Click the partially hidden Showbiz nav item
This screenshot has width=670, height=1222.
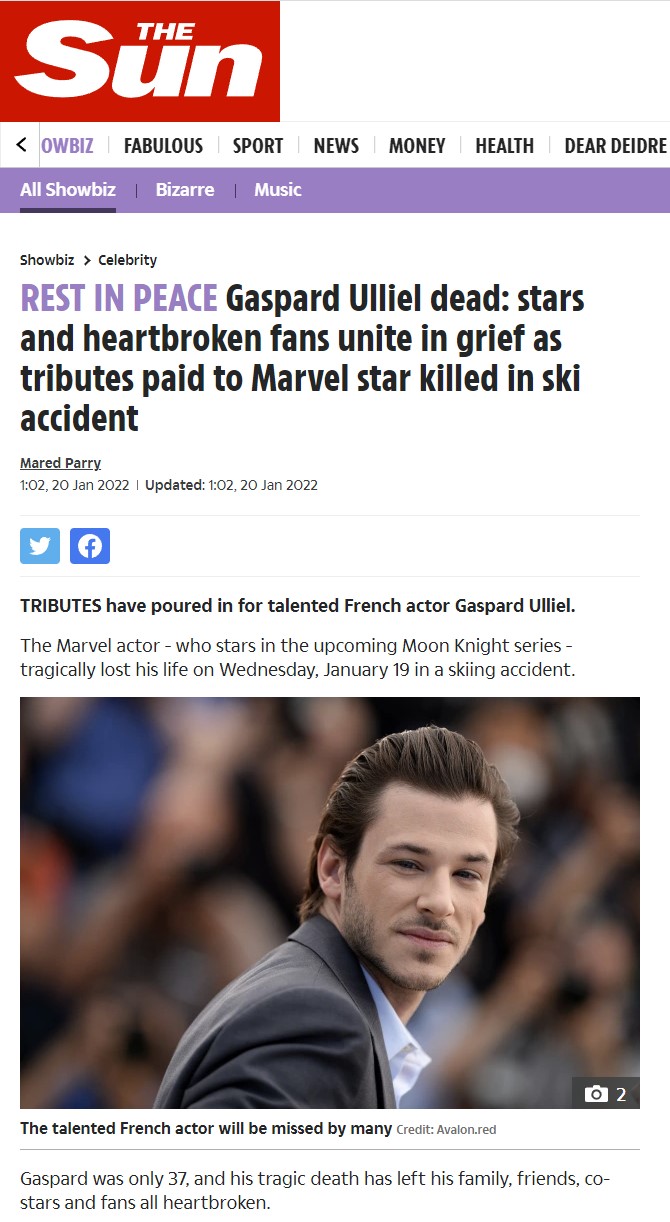(68, 146)
